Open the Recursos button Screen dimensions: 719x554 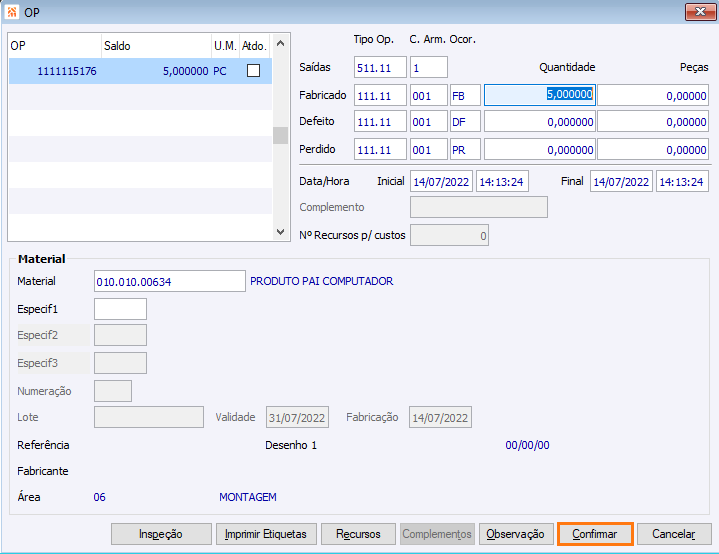(x=358, y=534)
